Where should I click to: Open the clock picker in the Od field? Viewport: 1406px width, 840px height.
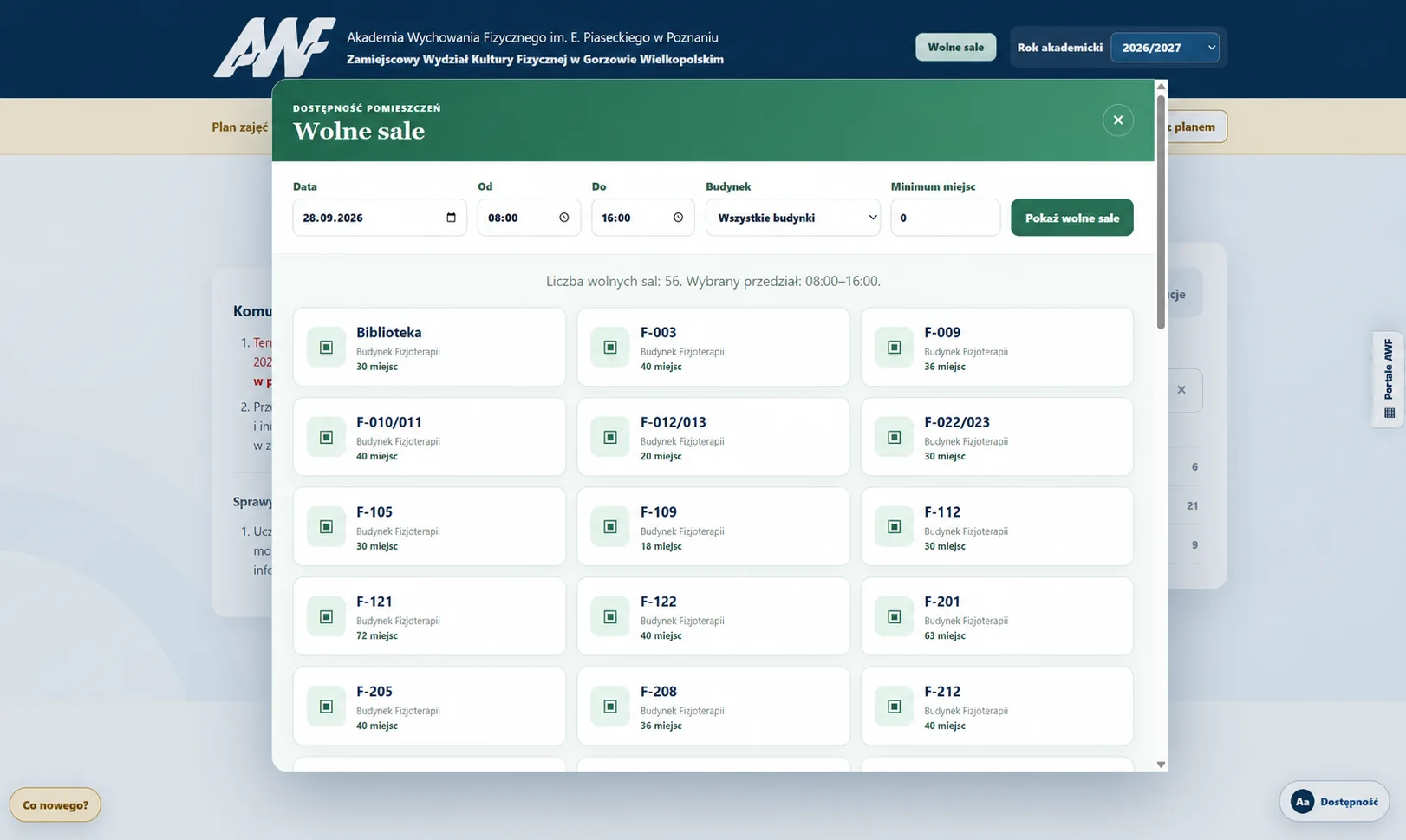tap(564, 218)
